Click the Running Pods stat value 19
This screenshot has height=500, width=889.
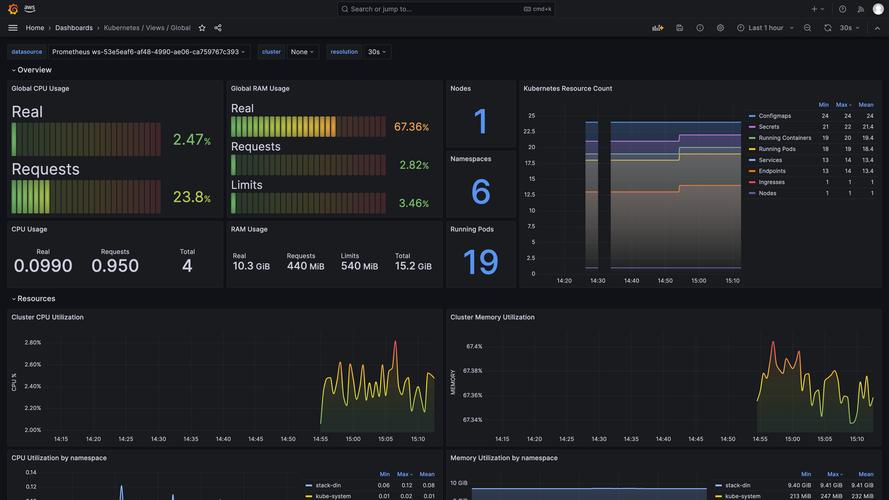pyautogui.click(x=480, y=262)
